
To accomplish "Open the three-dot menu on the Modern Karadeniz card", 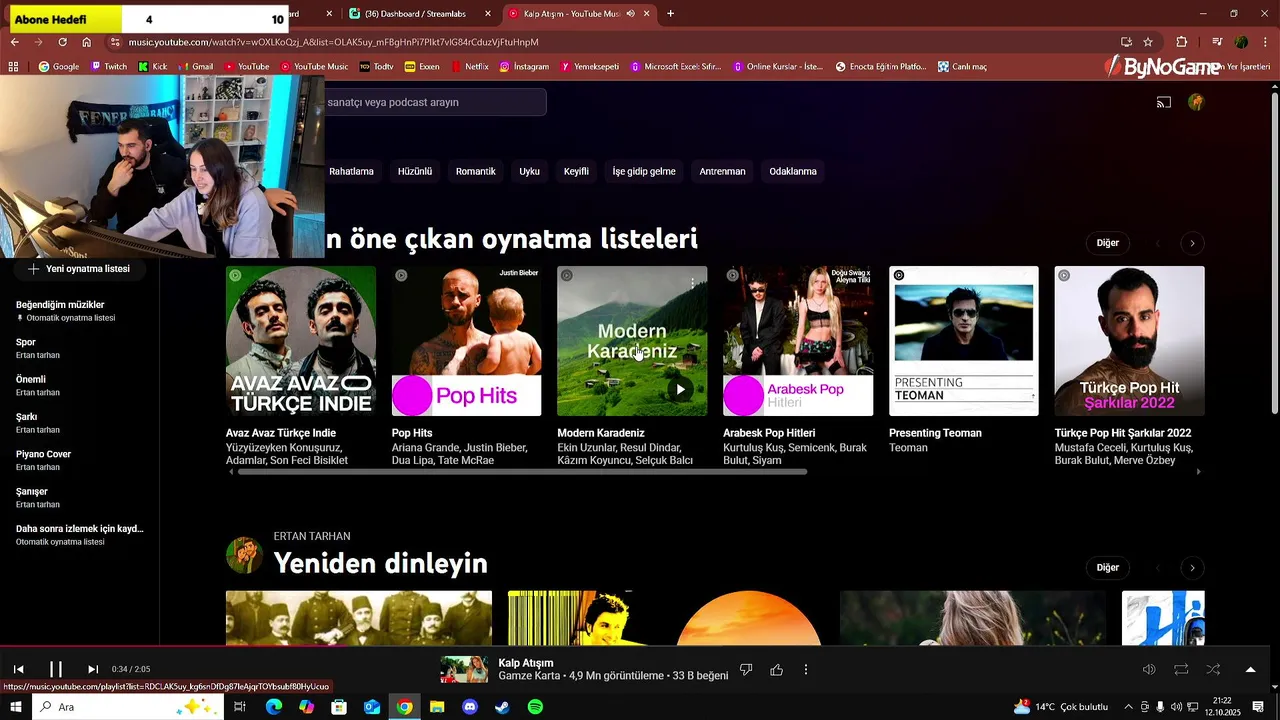I will point(693,283).
